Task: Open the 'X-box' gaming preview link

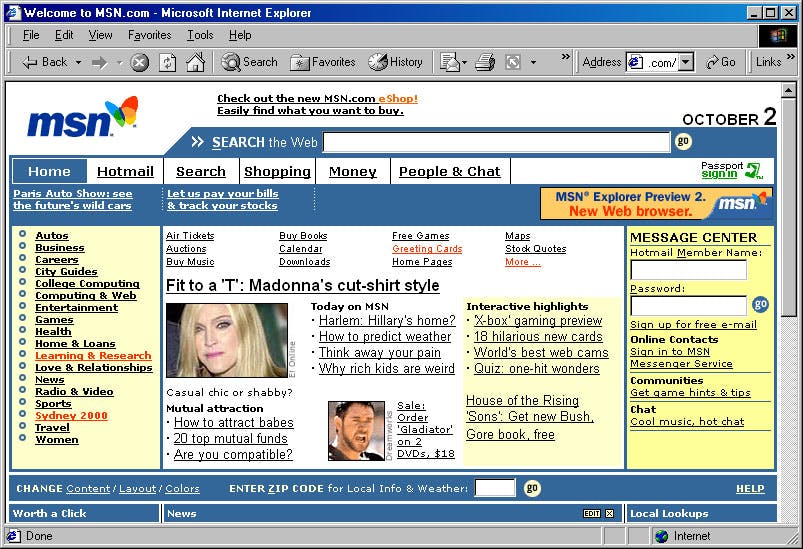Action: 538,321
